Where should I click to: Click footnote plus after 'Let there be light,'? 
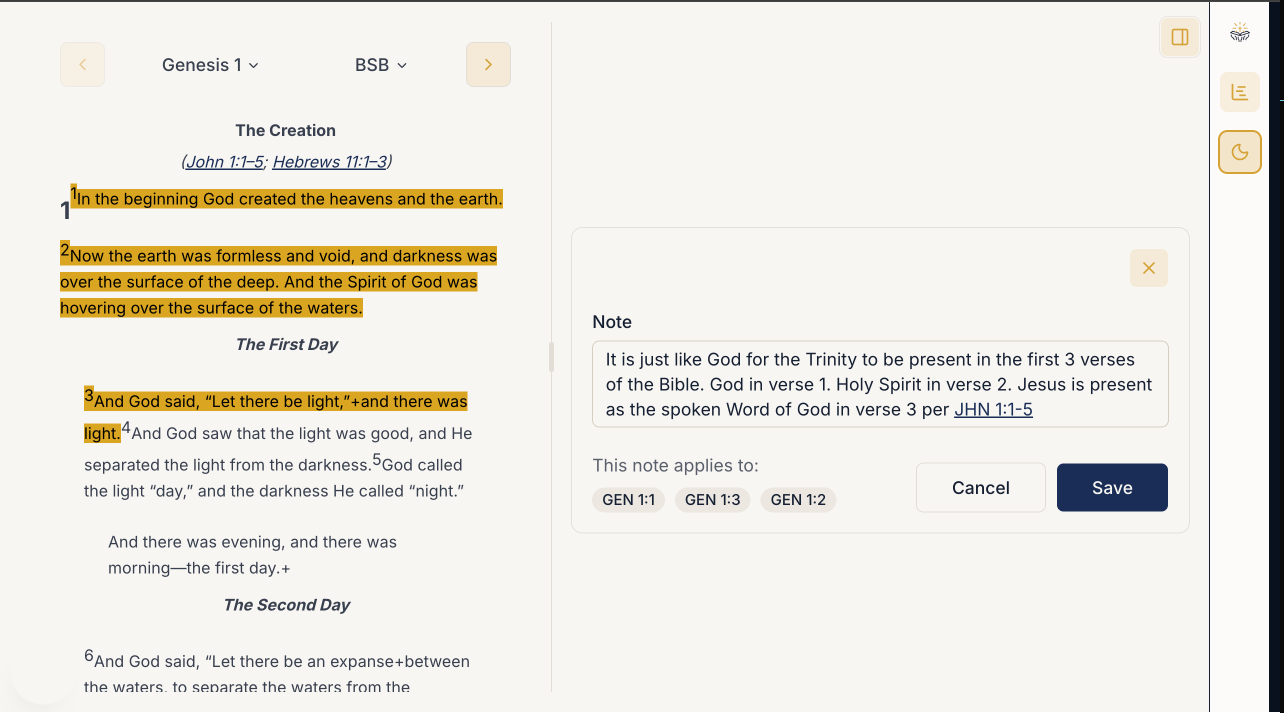[x=355, y=401]
